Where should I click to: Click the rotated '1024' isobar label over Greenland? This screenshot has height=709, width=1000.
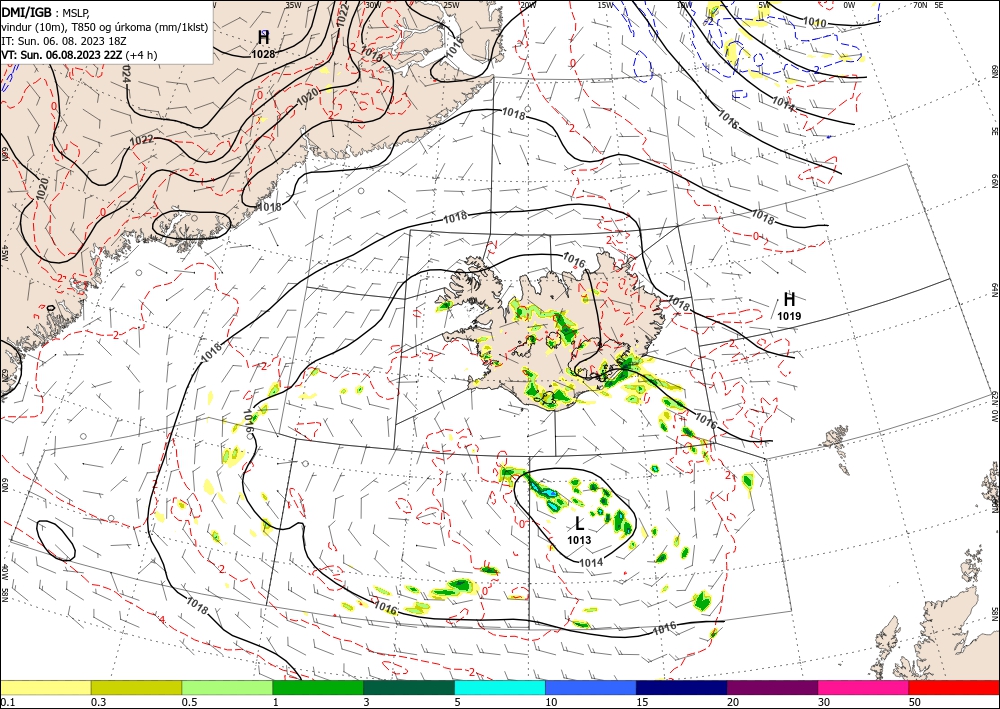click(126, 74)
